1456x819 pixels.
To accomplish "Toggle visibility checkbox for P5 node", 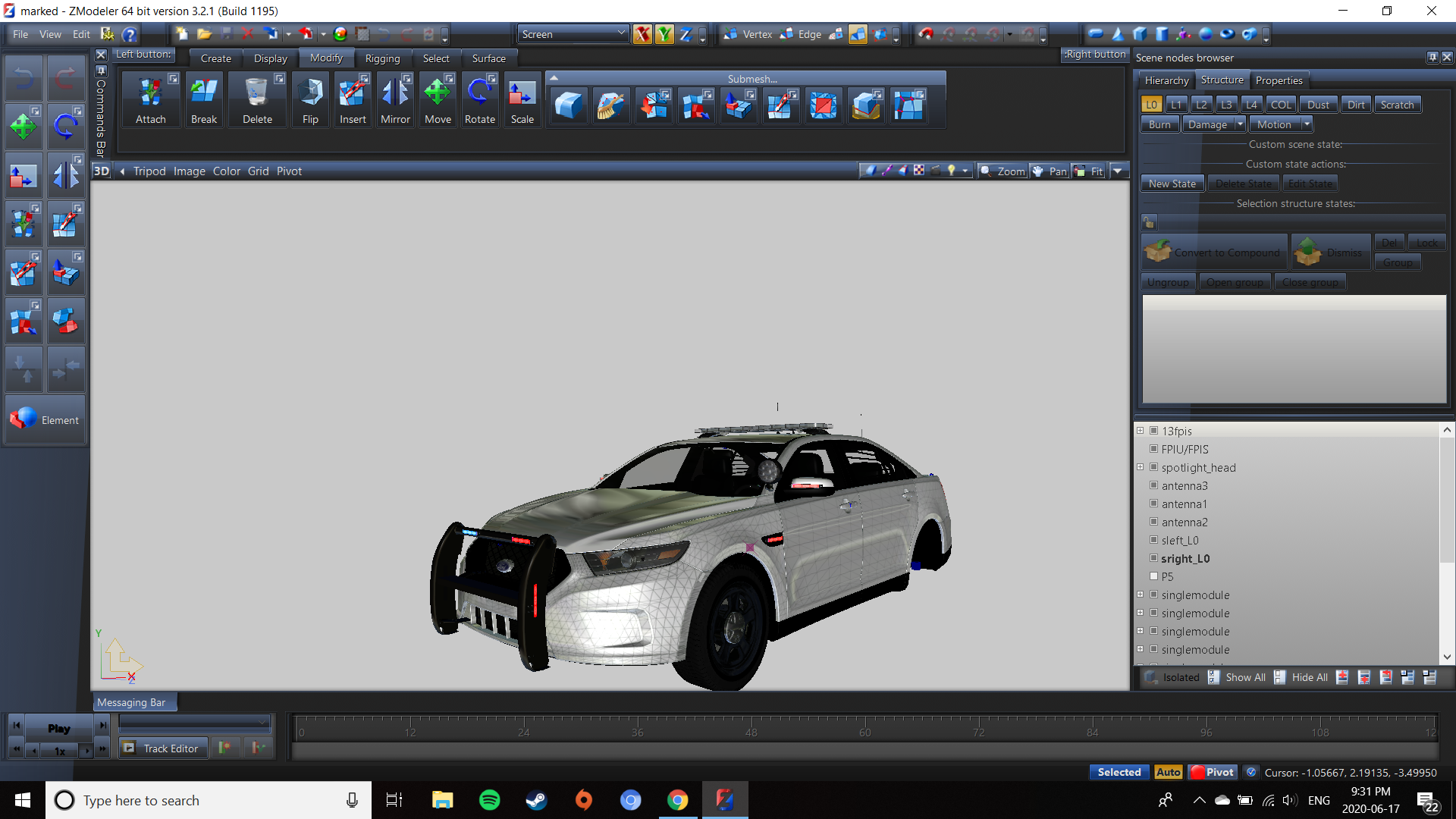I will (x=1153, y=576).
